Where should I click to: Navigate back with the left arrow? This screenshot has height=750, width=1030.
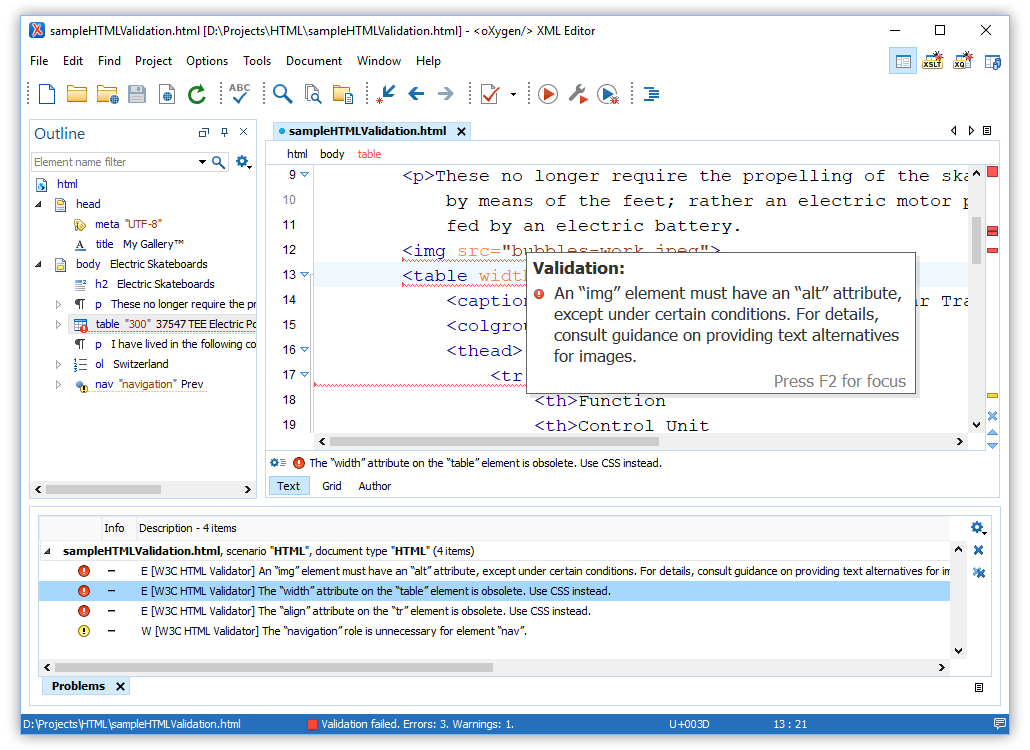pyautogui.click(x=416, y=94)
